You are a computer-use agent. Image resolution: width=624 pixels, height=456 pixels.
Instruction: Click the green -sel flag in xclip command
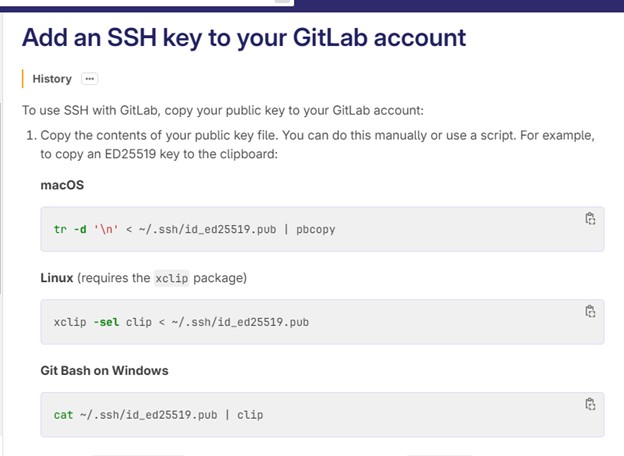click(x=106, y=322)
